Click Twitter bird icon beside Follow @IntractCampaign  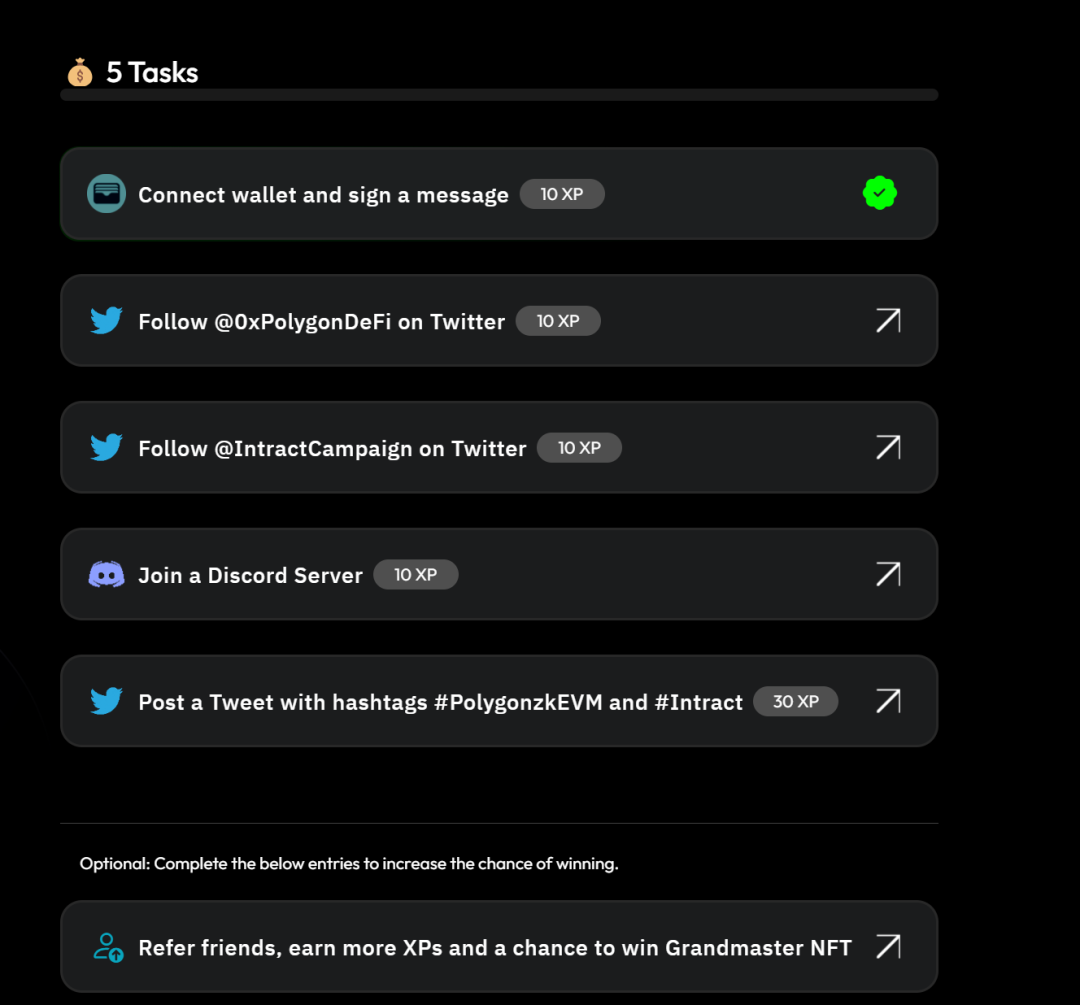click(x=106, y=447)
